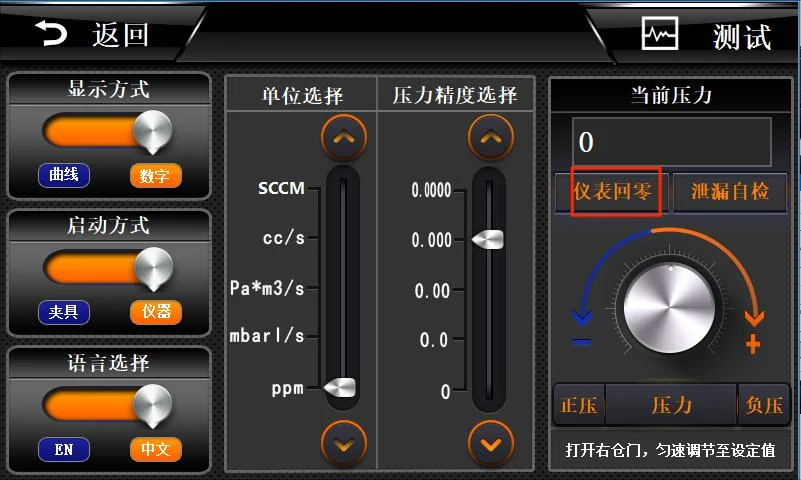
Task: Select 夹具 start mode
Action: pos(64,312)
